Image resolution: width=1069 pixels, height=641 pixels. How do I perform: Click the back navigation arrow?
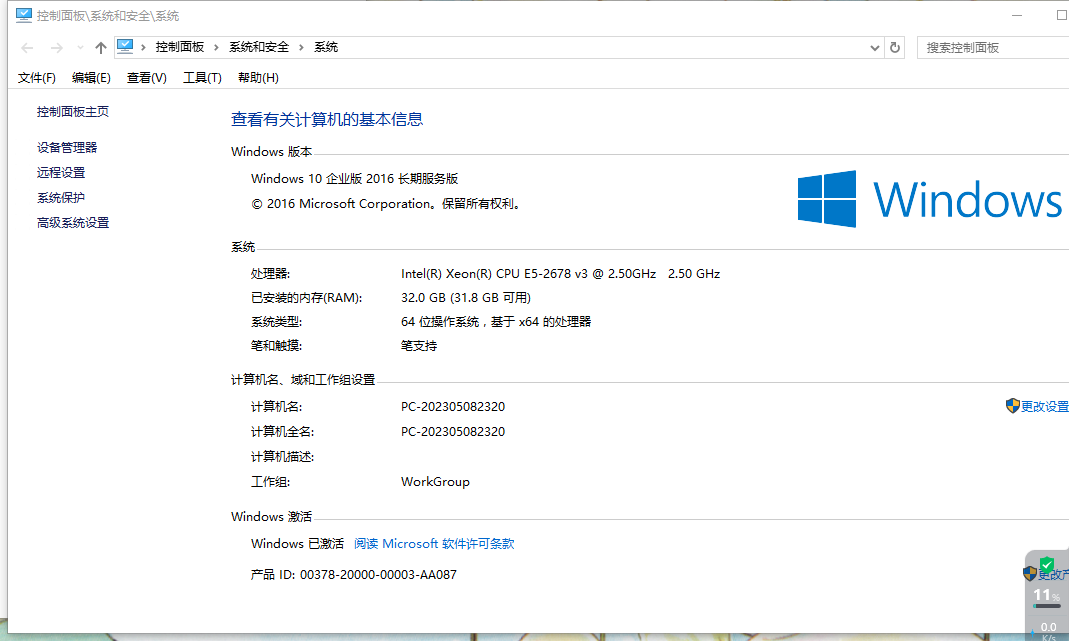coord(28,48)
